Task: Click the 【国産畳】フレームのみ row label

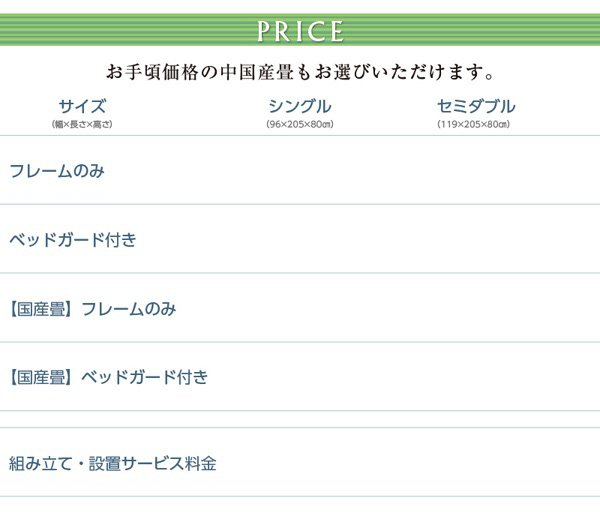Action: point(92,309)
